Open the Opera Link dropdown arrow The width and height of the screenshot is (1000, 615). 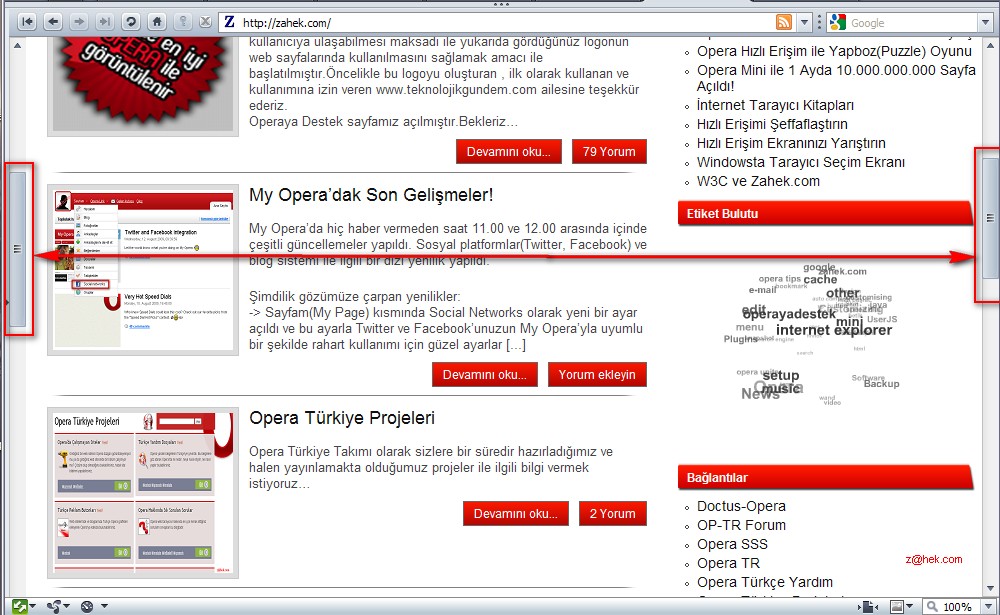pyautogui.click(x=33, y=606)
